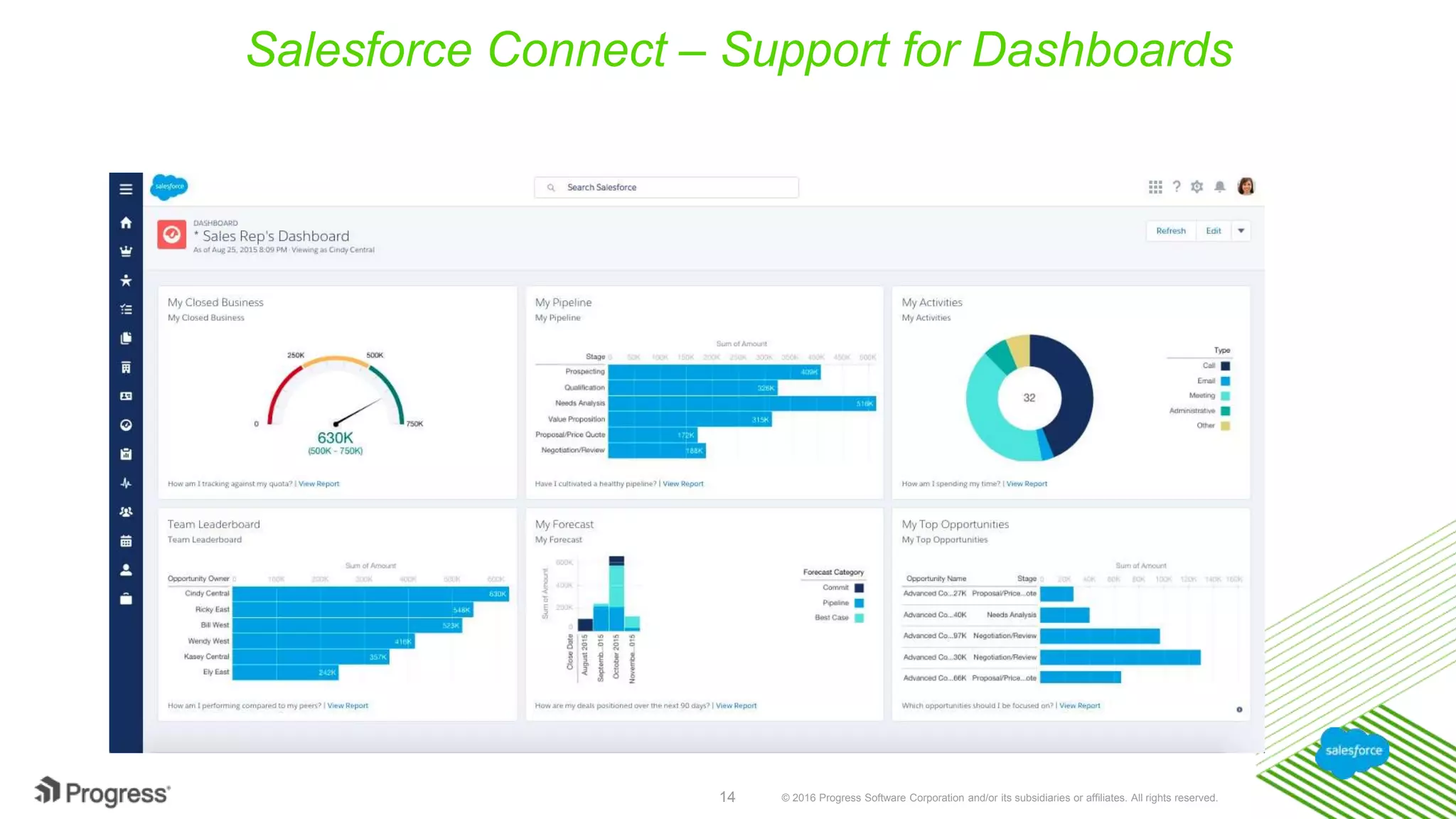The image size is (1456, 819).
Task: Open the user profile avatar
Action: (x=1246, y=186)
